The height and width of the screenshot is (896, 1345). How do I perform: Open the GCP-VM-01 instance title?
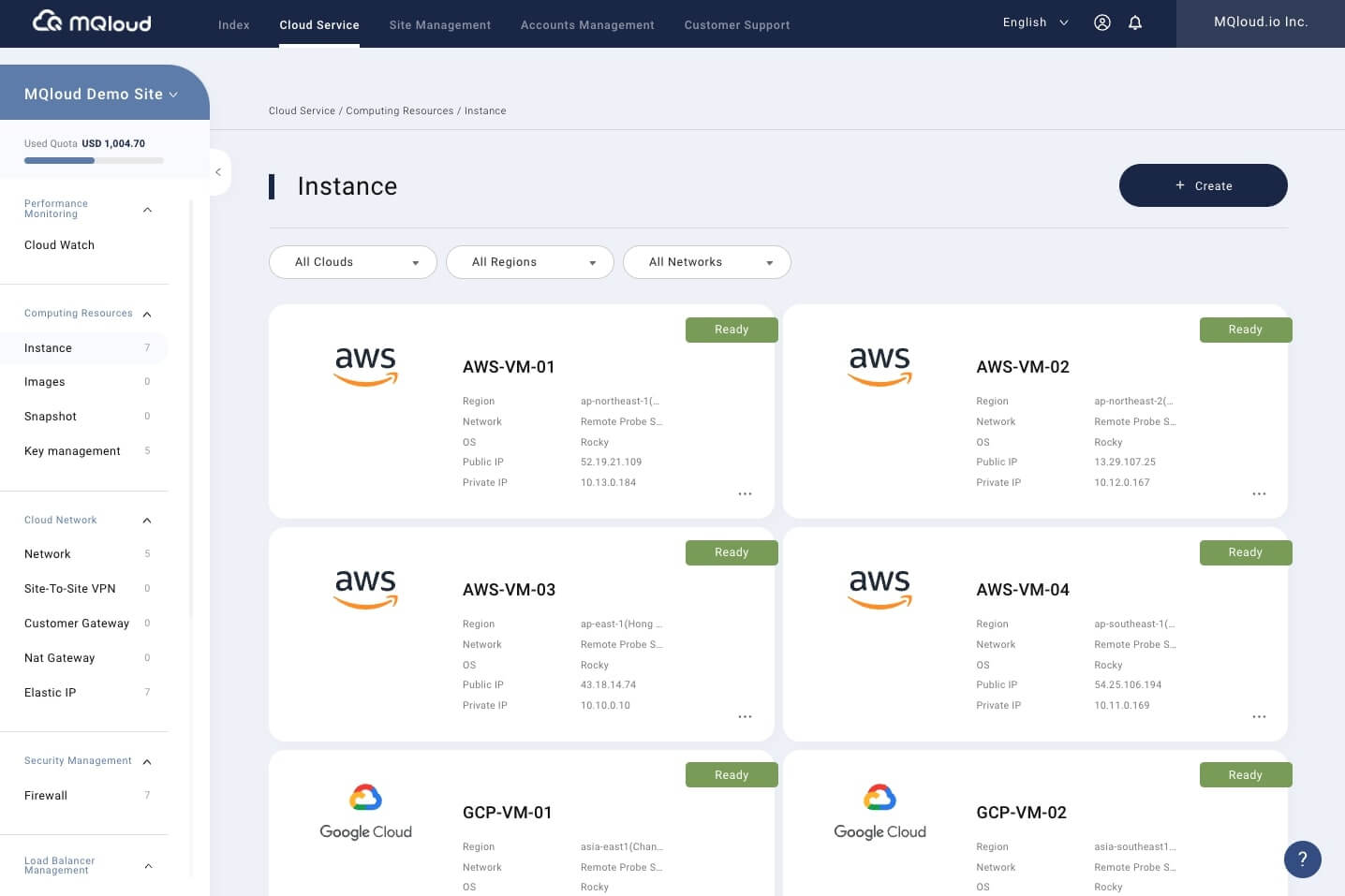[508, 813]
